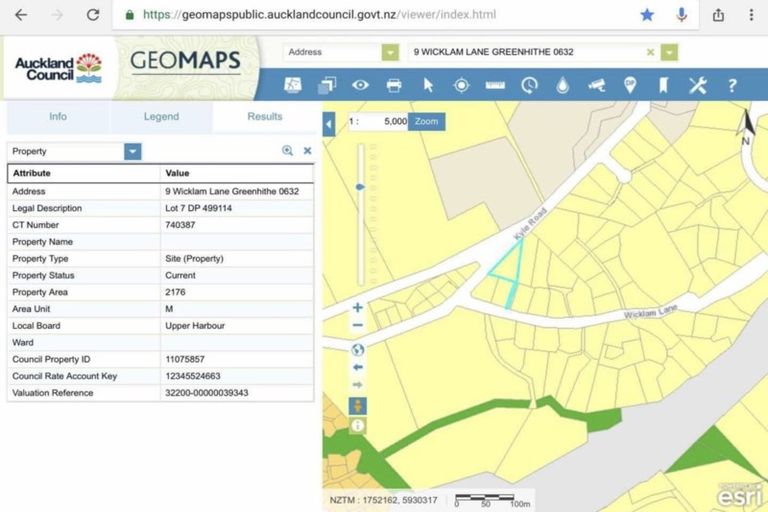Image resolution: width=768 pixels, height=512 pixels.
Task: Click the help question mark icon
Action: (x=732, y=85)
